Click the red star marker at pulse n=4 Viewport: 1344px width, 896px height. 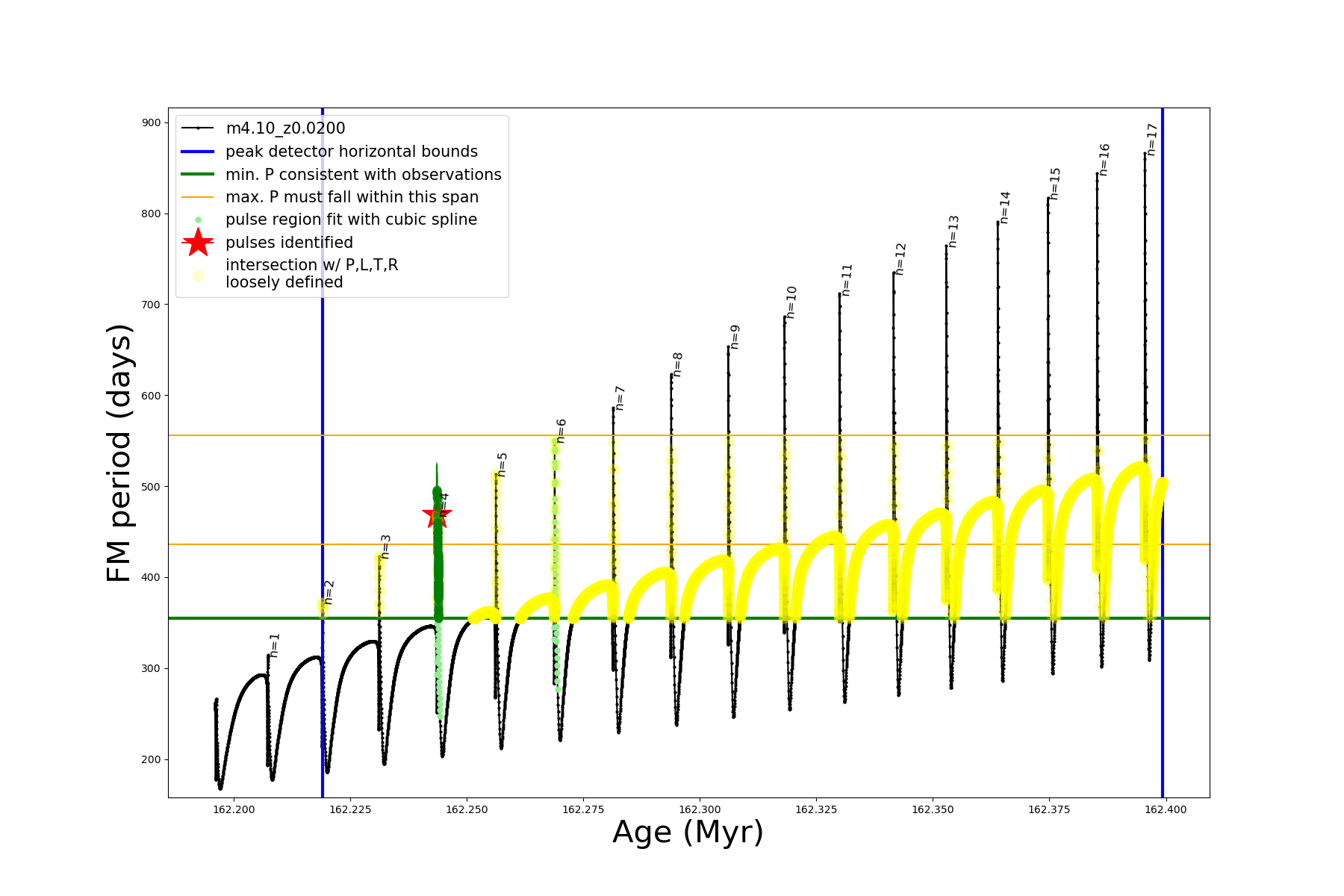point(437,514)
